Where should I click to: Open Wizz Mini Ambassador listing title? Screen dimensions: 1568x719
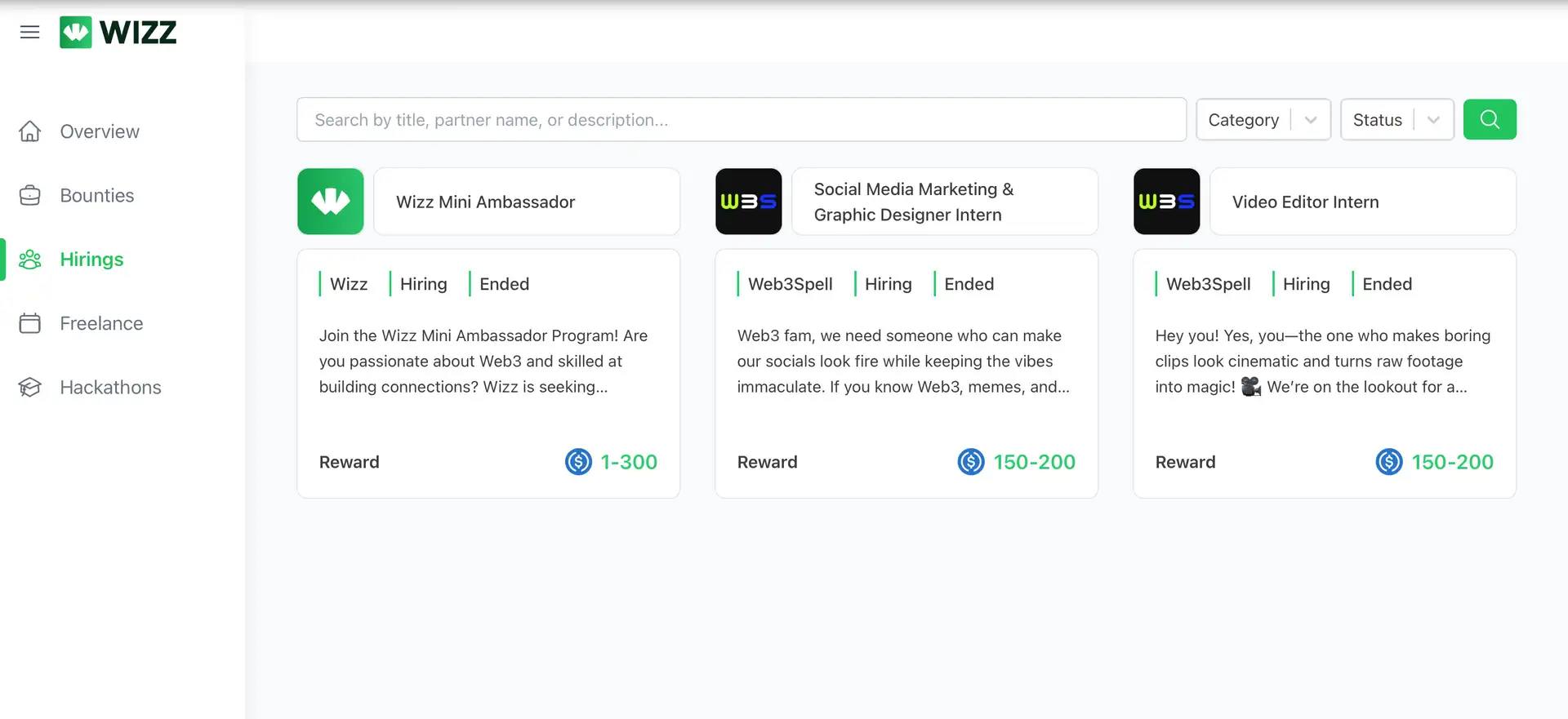[485, 202]
